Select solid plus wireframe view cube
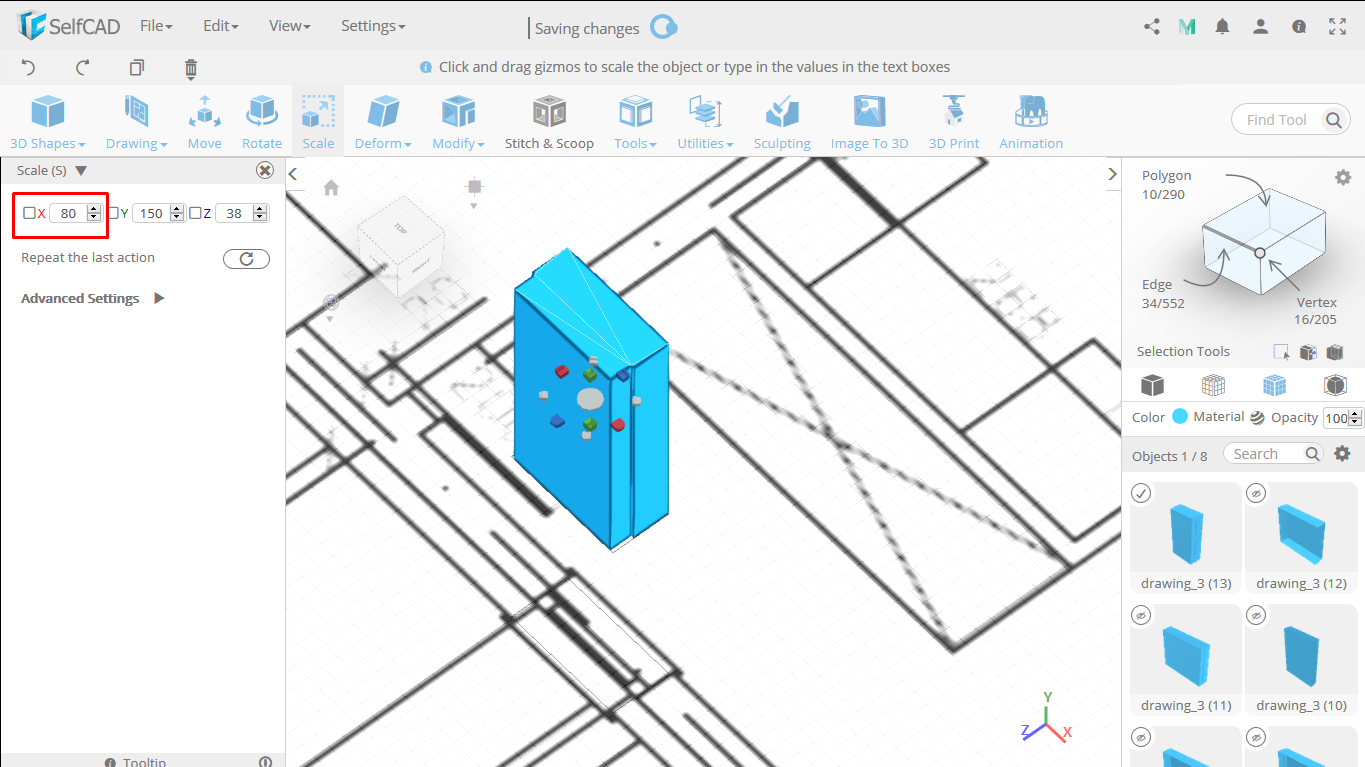 pyautogui.click(x=1274, y=385)
